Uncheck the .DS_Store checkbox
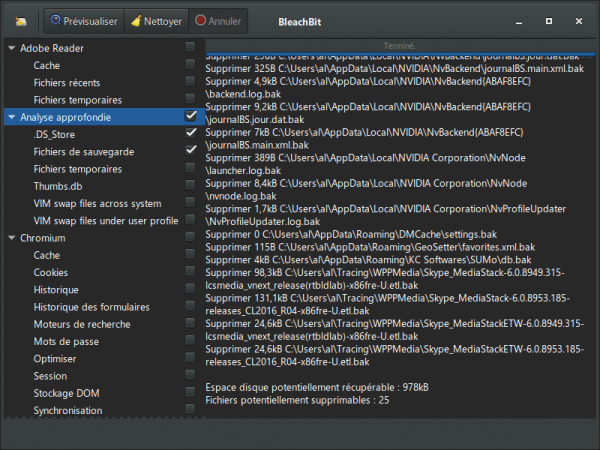 point(190,133)
